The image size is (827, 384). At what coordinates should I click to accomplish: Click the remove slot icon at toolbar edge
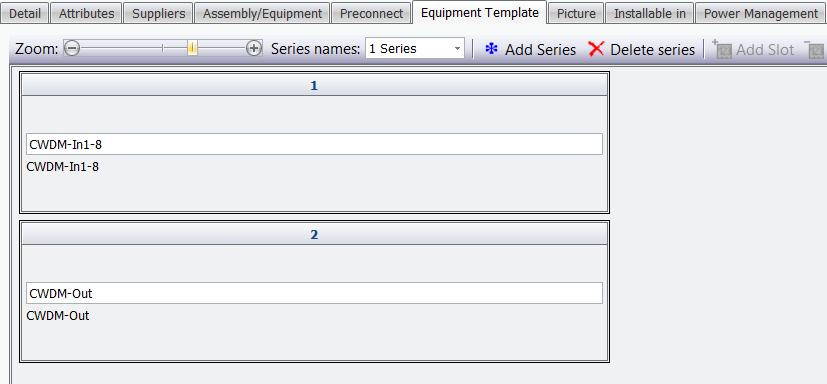point(815,49)
